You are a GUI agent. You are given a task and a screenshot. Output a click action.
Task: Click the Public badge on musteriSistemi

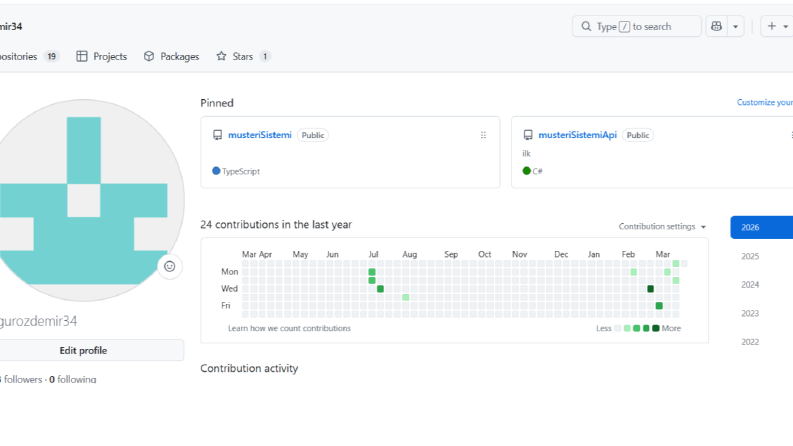coord(313,135)
